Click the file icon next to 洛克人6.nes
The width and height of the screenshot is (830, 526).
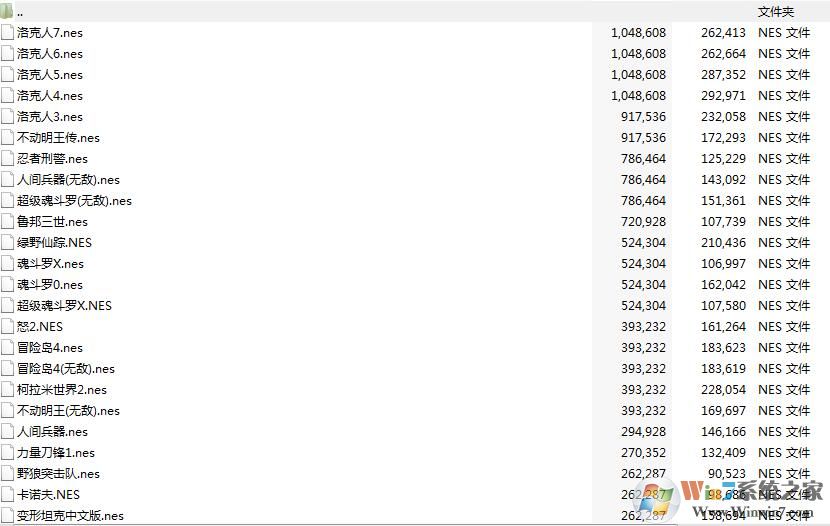tap(7, 53)
